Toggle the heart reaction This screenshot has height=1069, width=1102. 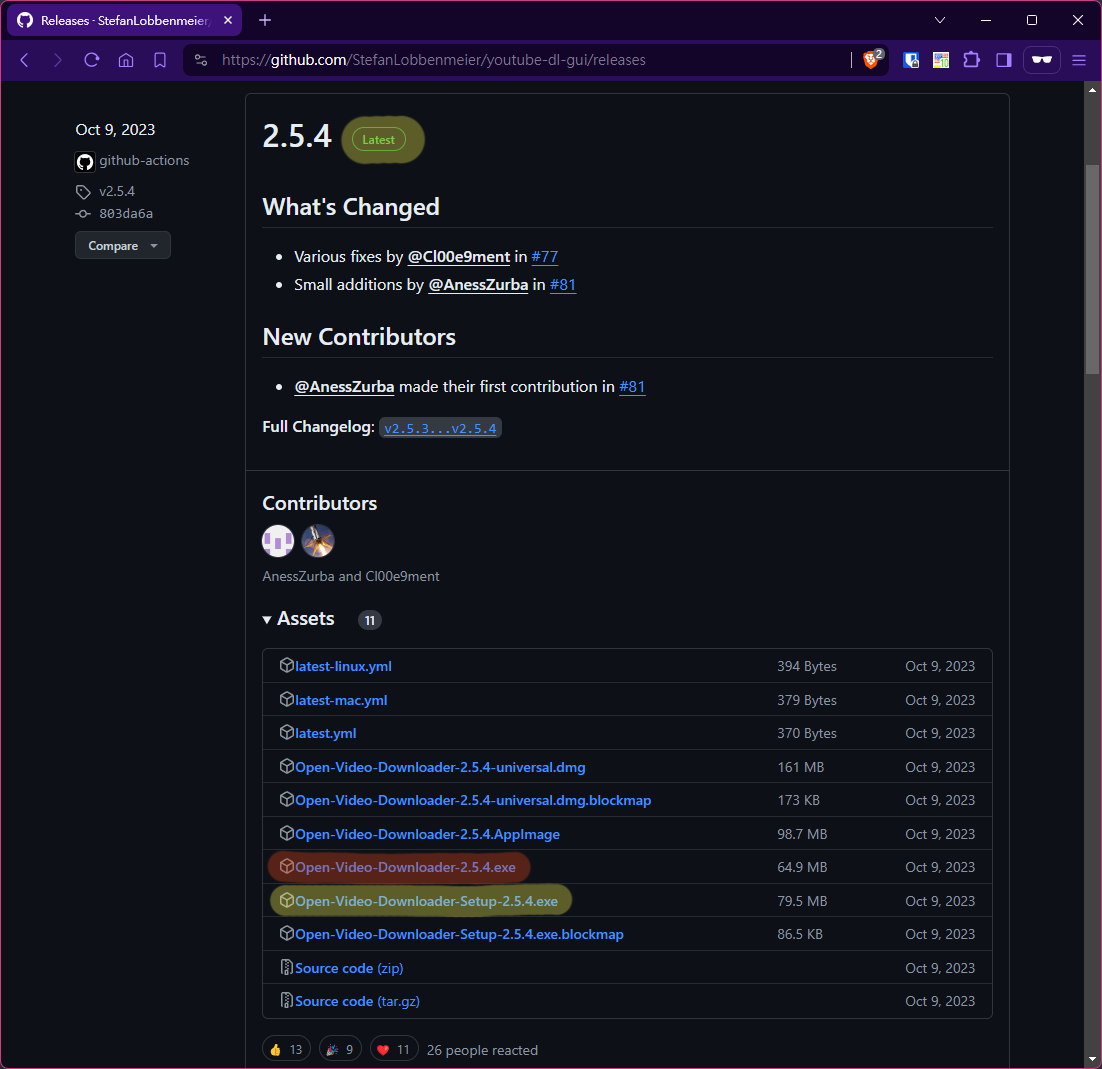(393, 1049)
